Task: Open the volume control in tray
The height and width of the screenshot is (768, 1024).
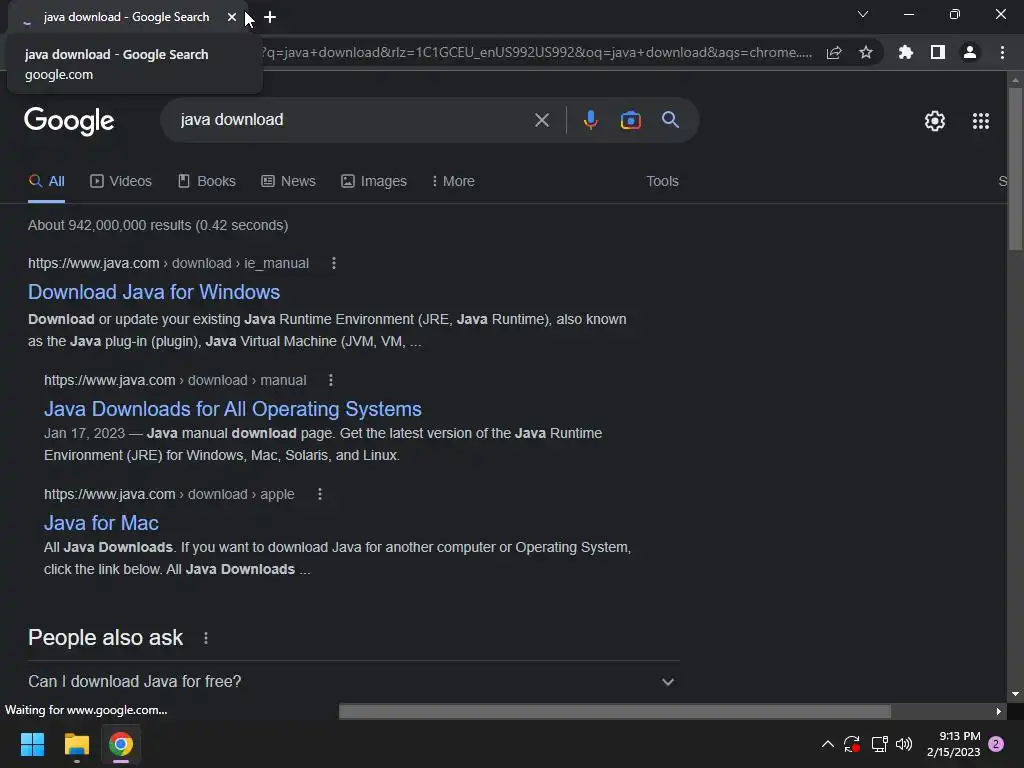Action: click(904, 744)
